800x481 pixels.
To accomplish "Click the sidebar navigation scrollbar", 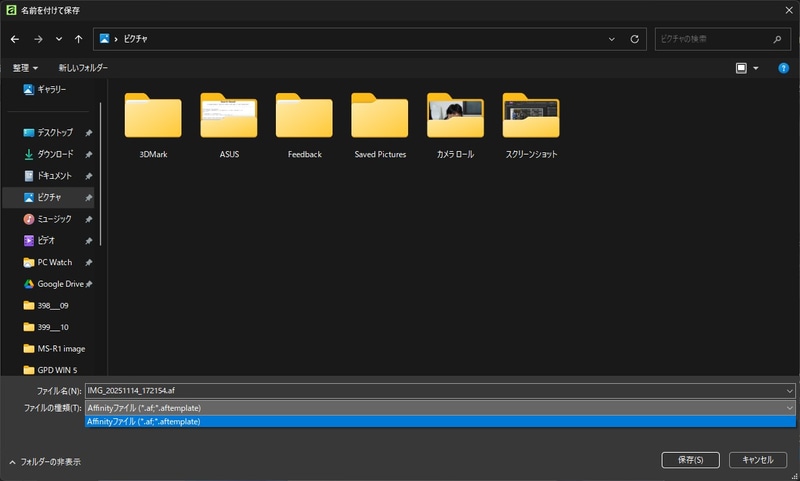I will (x=101, y=173).
